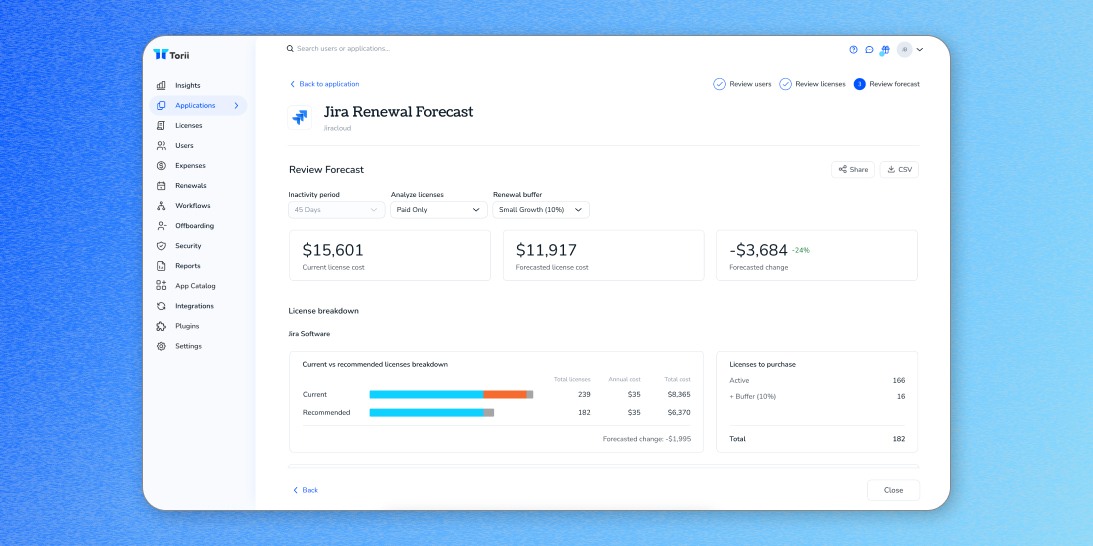The height and width of the screenshot is (546, 1093).
Task: Open the chat bubble icon
Action: point(869,50)
